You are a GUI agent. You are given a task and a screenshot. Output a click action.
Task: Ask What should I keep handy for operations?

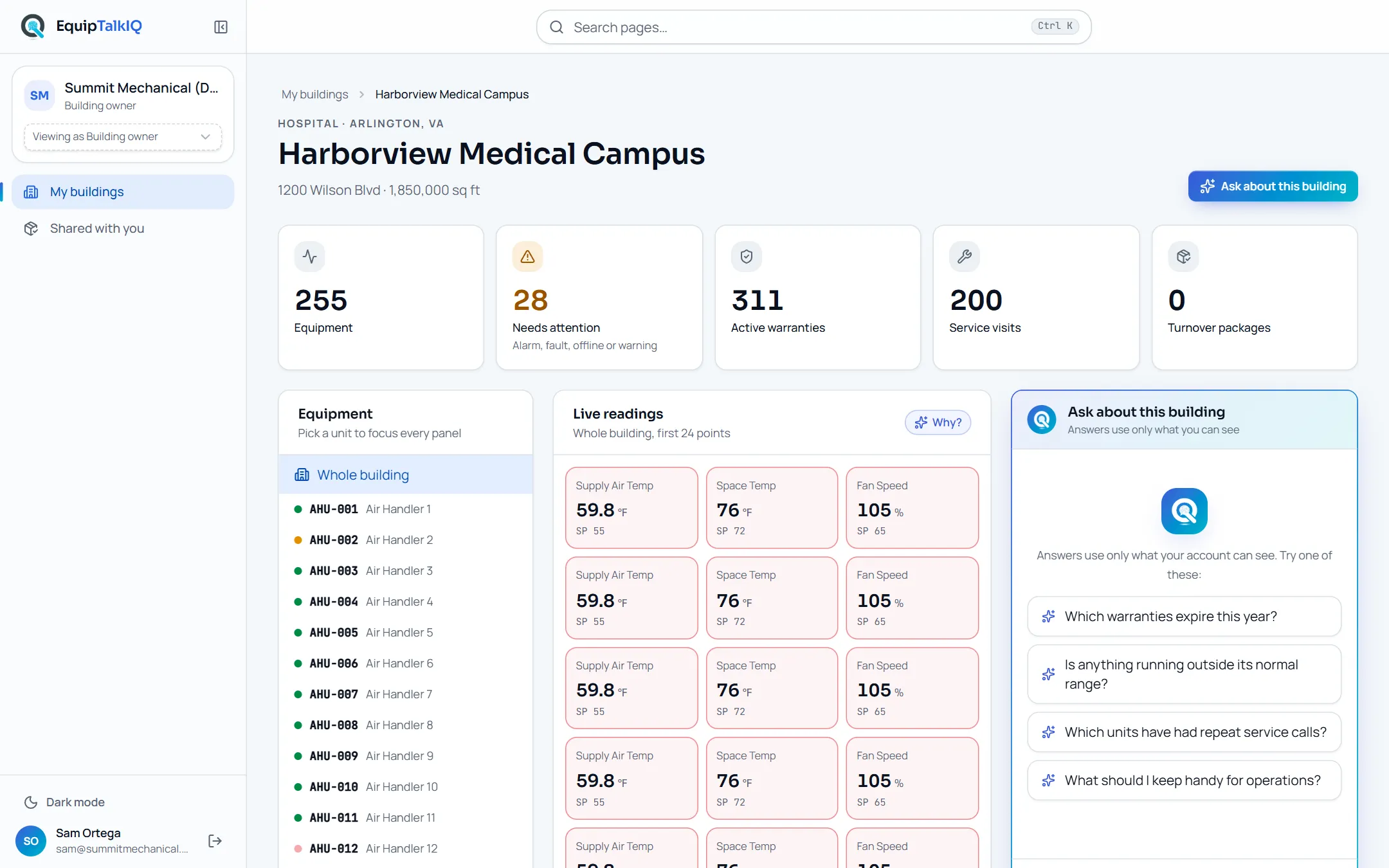1184,781
